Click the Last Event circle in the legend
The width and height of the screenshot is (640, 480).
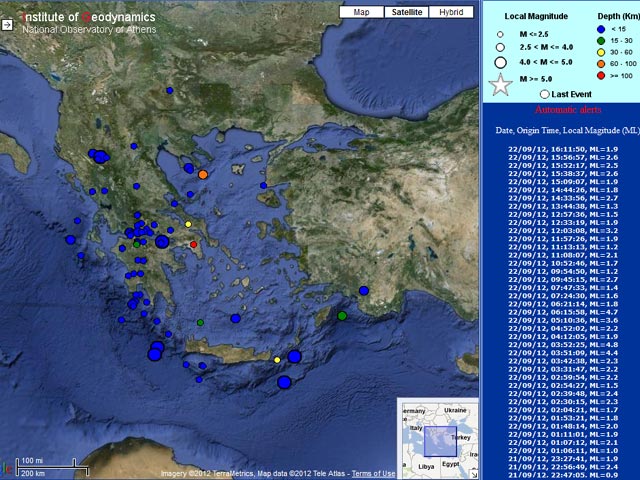[x=544, y=94]
